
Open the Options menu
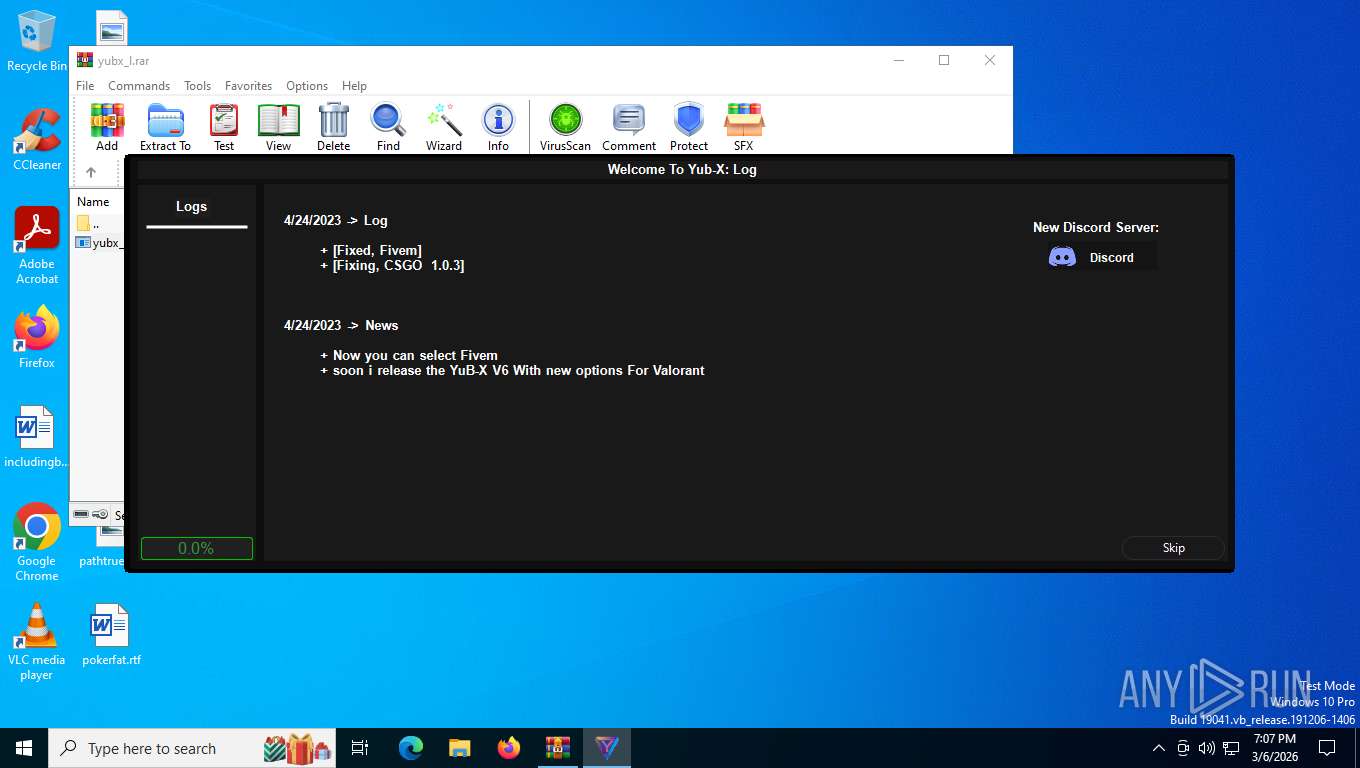(x=307, y=86)
